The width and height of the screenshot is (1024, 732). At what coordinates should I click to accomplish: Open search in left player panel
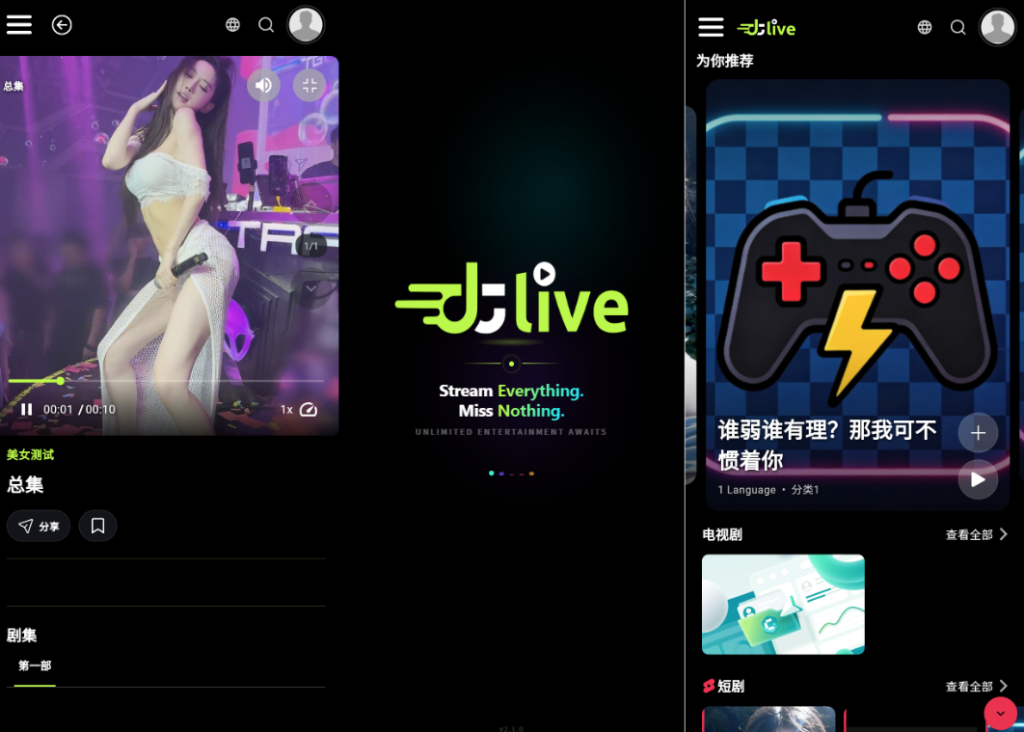(x=266, y=25)
